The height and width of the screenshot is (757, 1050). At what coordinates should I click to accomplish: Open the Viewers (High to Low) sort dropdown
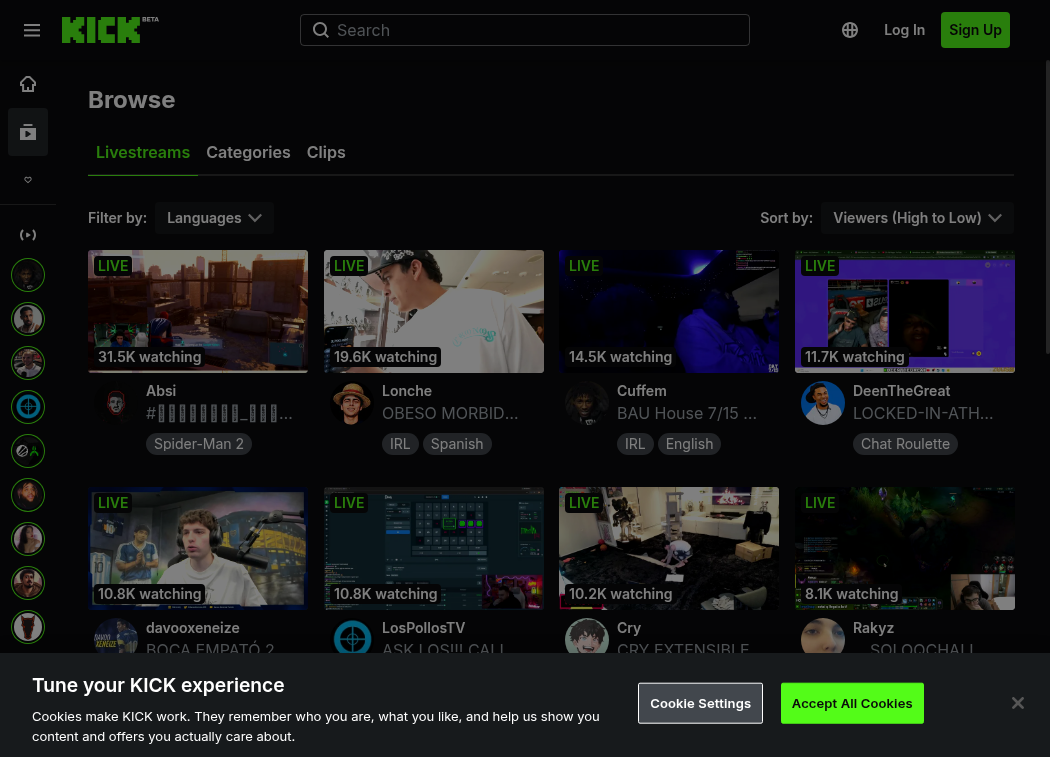917,218
